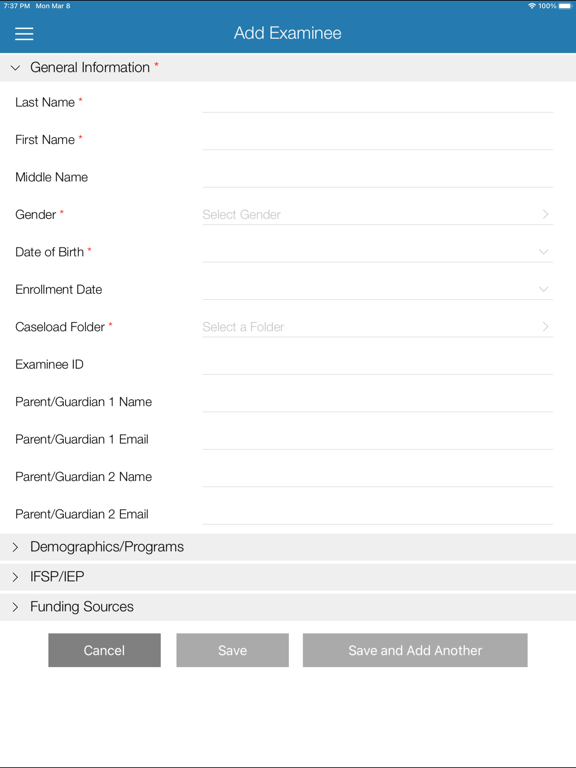The image size is (576, 768).
Task: Click the Save button
Action: [x=233, y=650]
